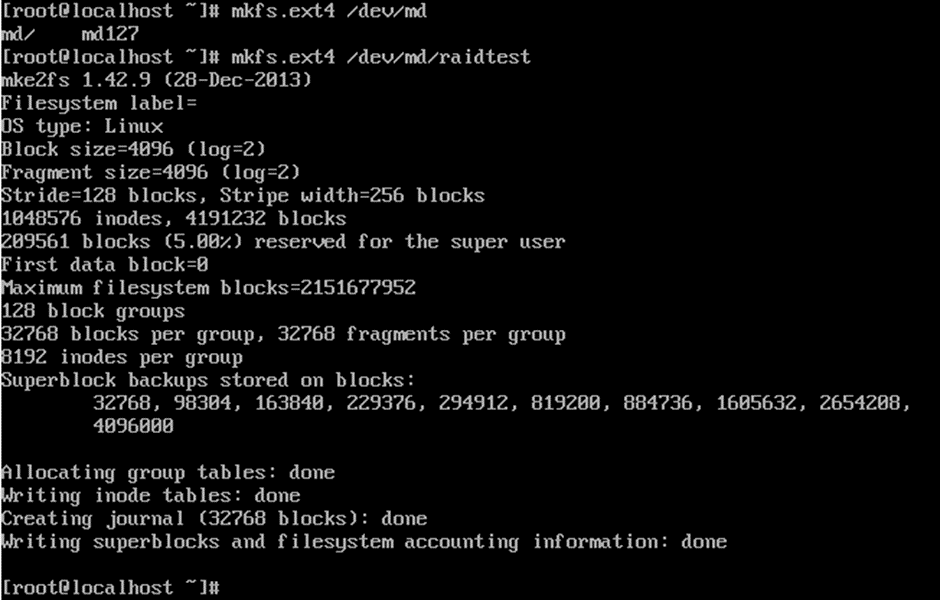This screenshot has height=600, width=940.
Task: Click the 8192 inodes per group line
Action: pyautogui.click(x=122, y=358)
